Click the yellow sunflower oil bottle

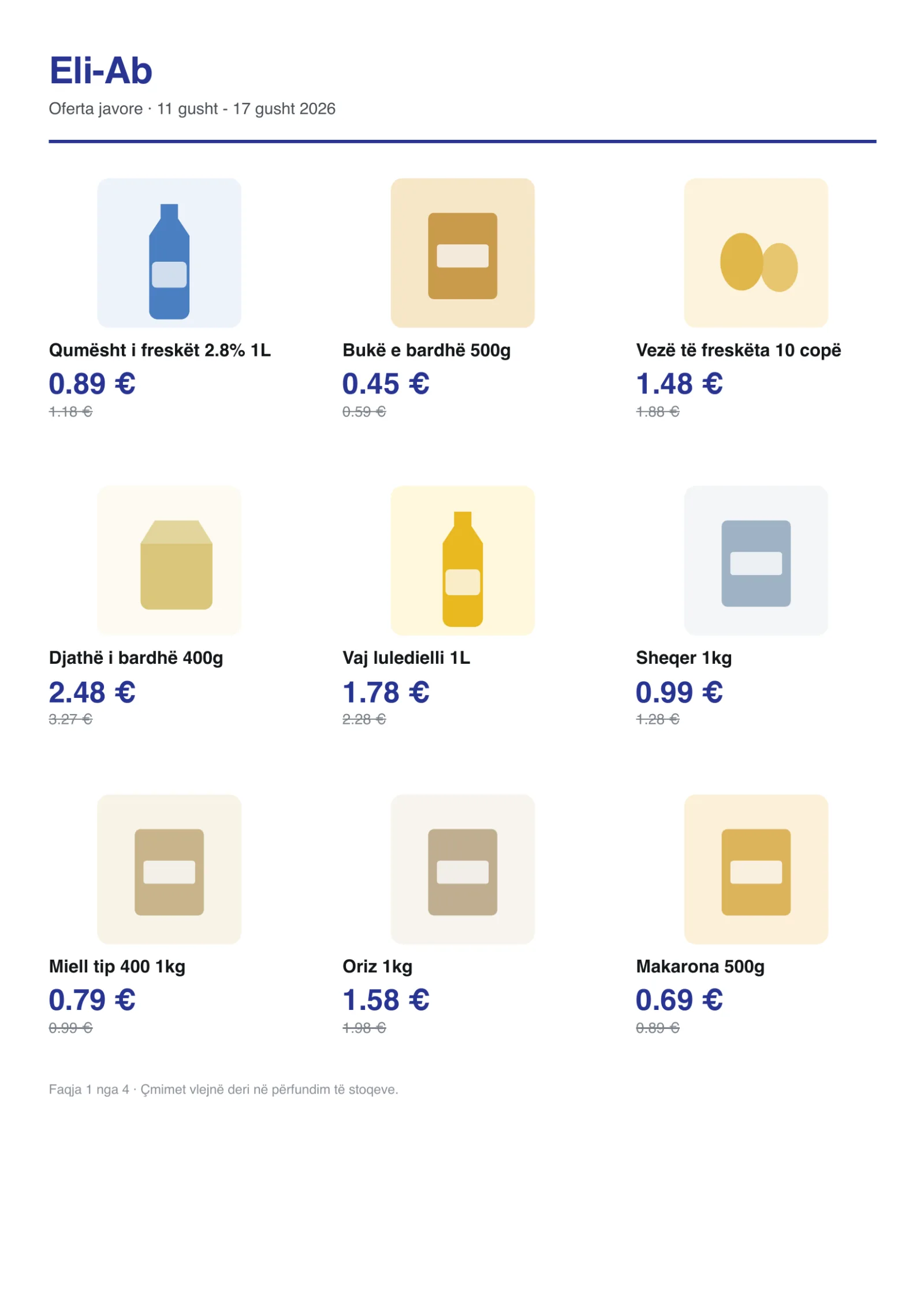(x=462, y=560)
